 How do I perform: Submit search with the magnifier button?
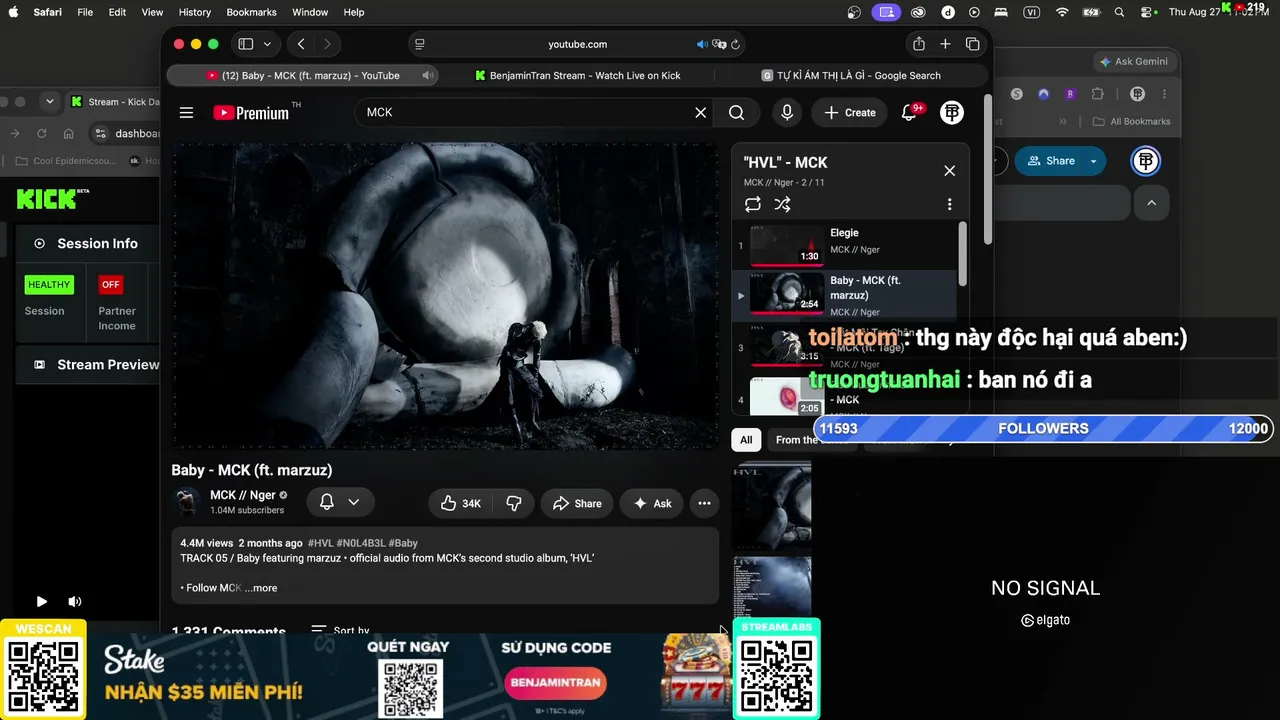click(x=737, y=113)
